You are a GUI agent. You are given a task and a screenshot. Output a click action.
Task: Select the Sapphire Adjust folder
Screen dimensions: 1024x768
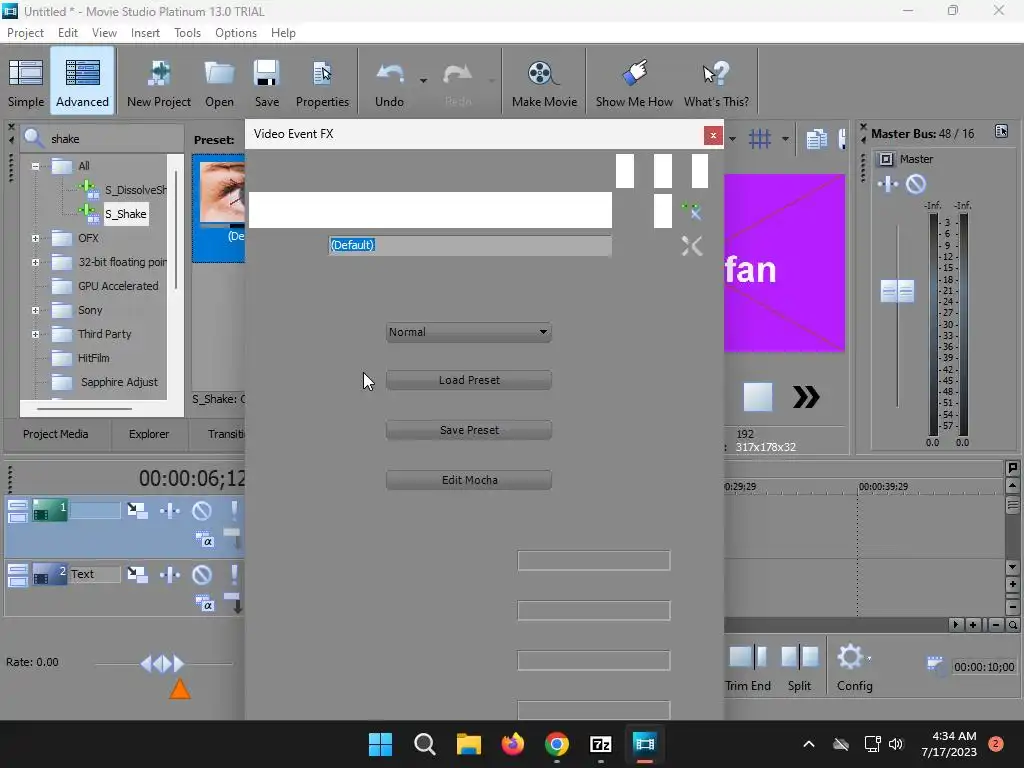pos(119,382)
